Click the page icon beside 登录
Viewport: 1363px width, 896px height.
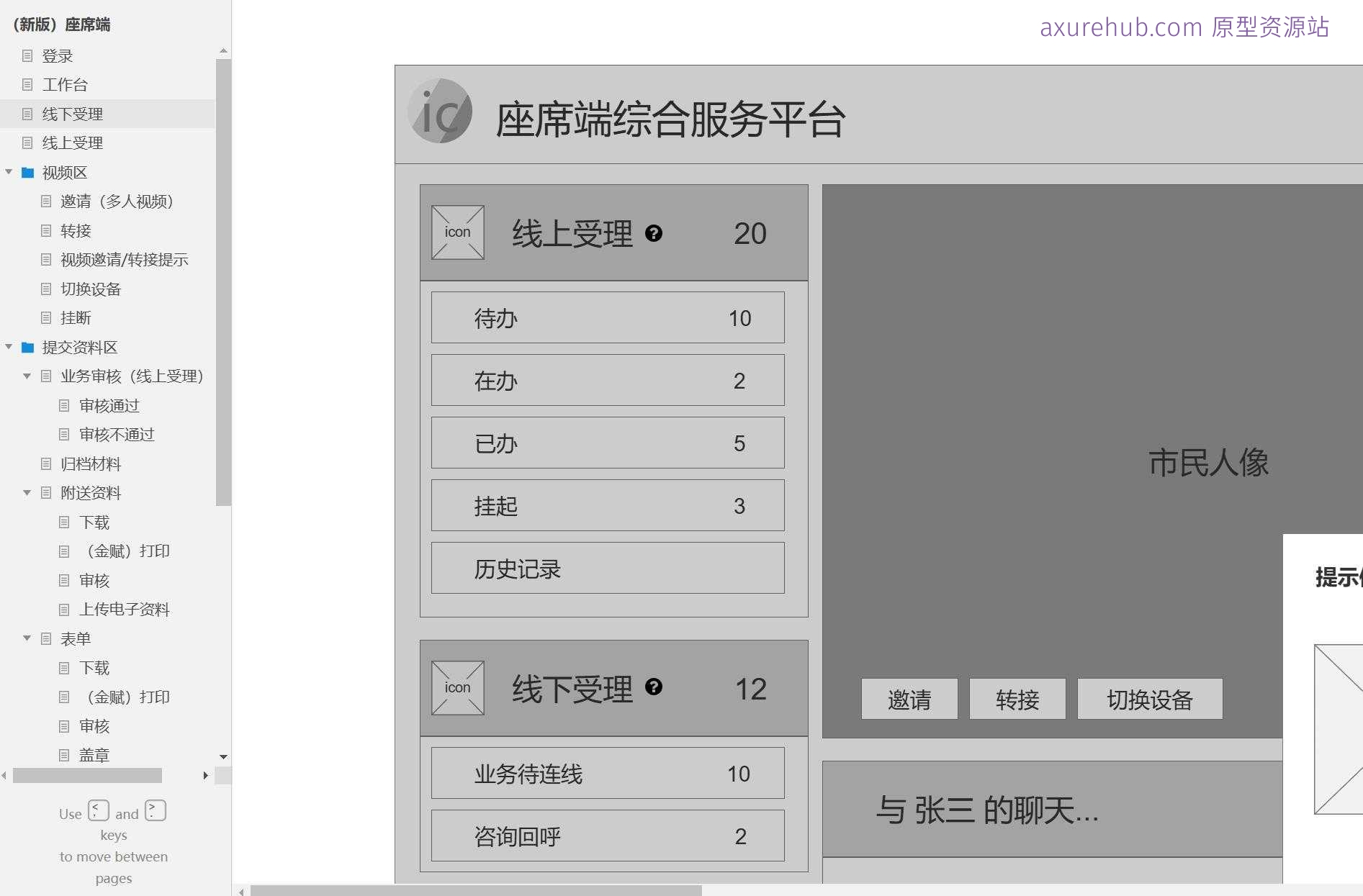pyautogui.click(x=27, y=55)
